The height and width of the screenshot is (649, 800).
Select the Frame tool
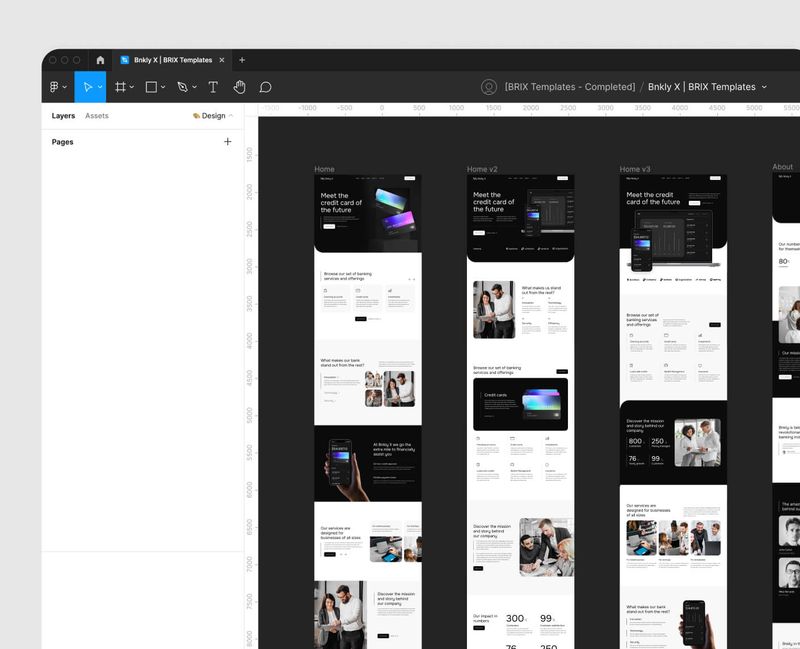point(121,87)
